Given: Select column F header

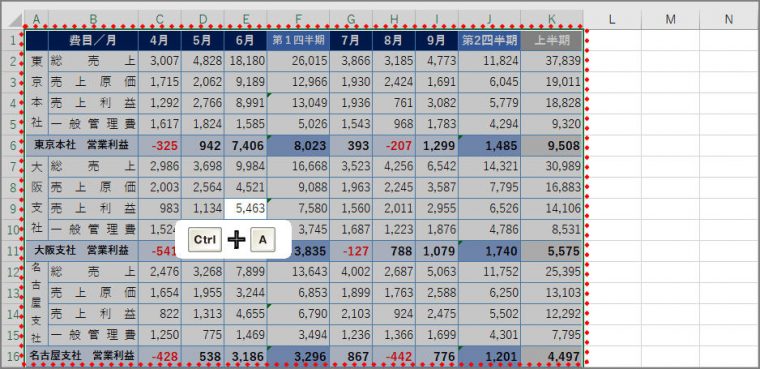Looking at the screenshot, I should coord(298,19).
